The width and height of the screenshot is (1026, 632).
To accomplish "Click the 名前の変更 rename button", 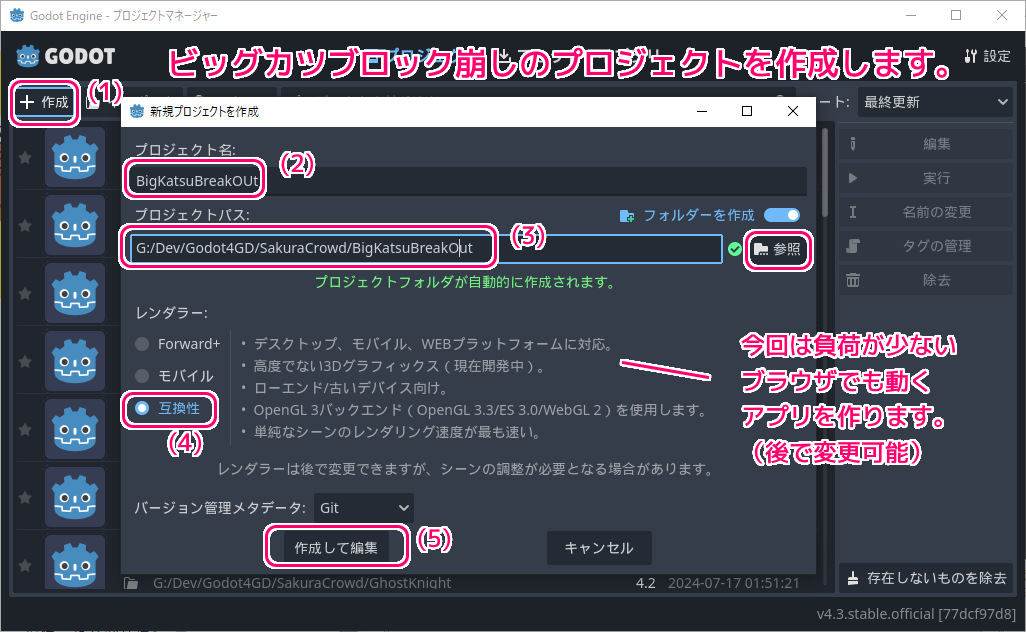I will click(x=926, y=212).
